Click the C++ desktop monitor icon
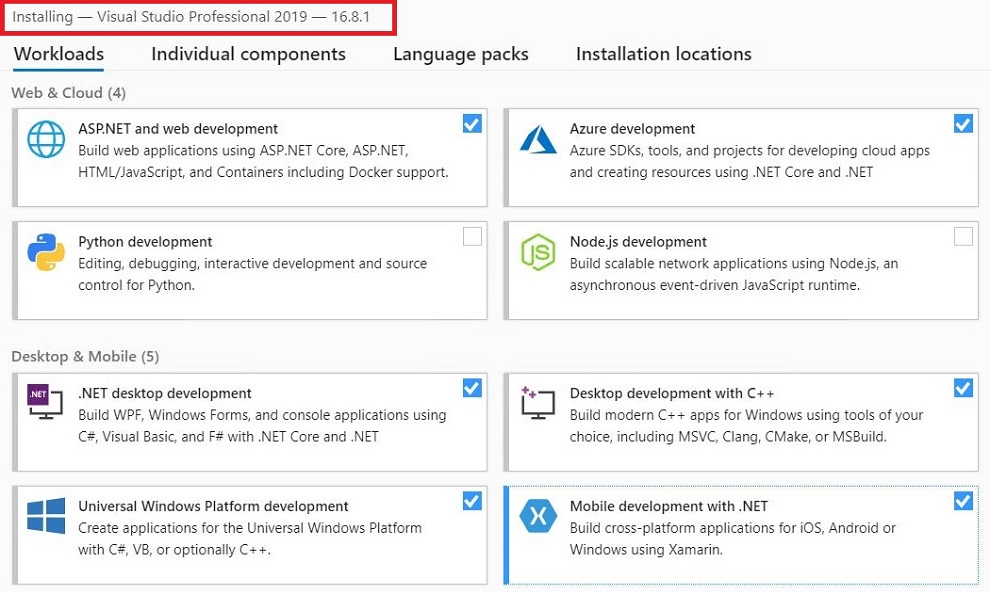990x592 pixels. coord(537,403)
